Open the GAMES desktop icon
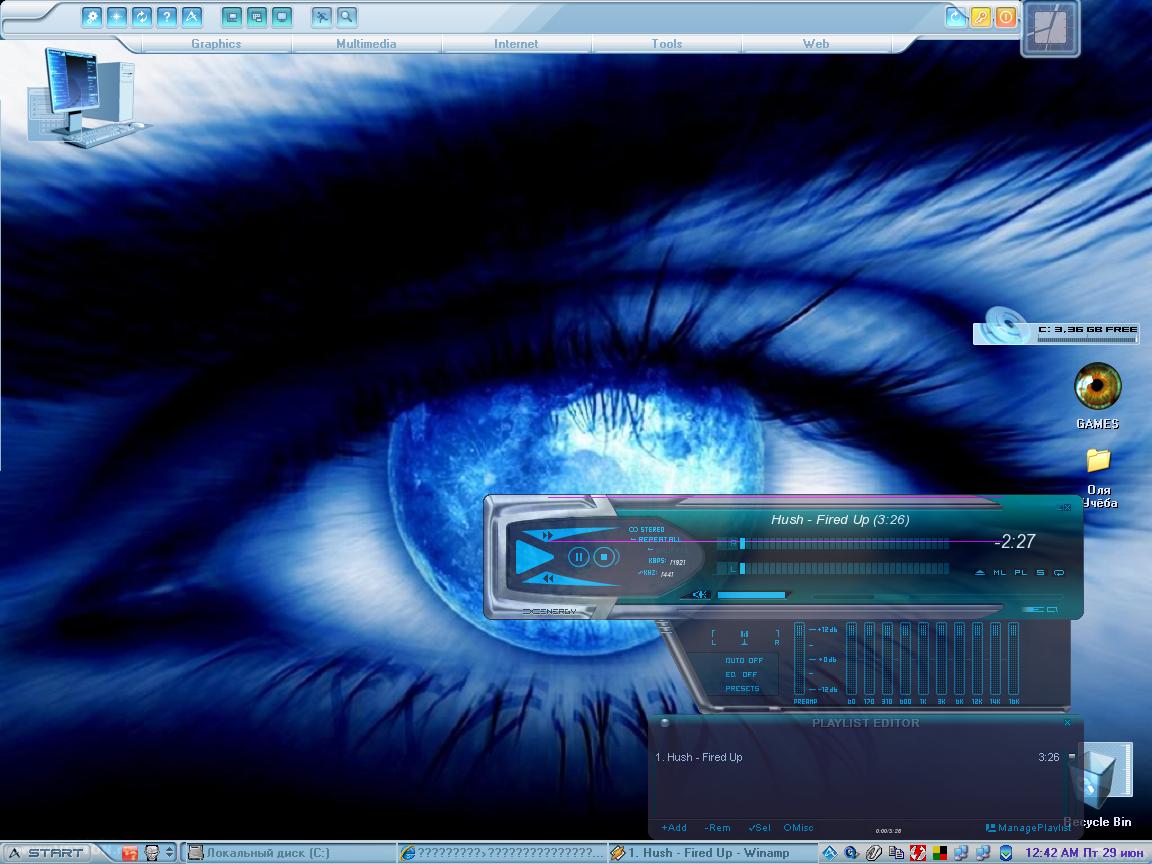This screenshot has height=864, width=1152. pyautogui.click(x=1097, y=387)
